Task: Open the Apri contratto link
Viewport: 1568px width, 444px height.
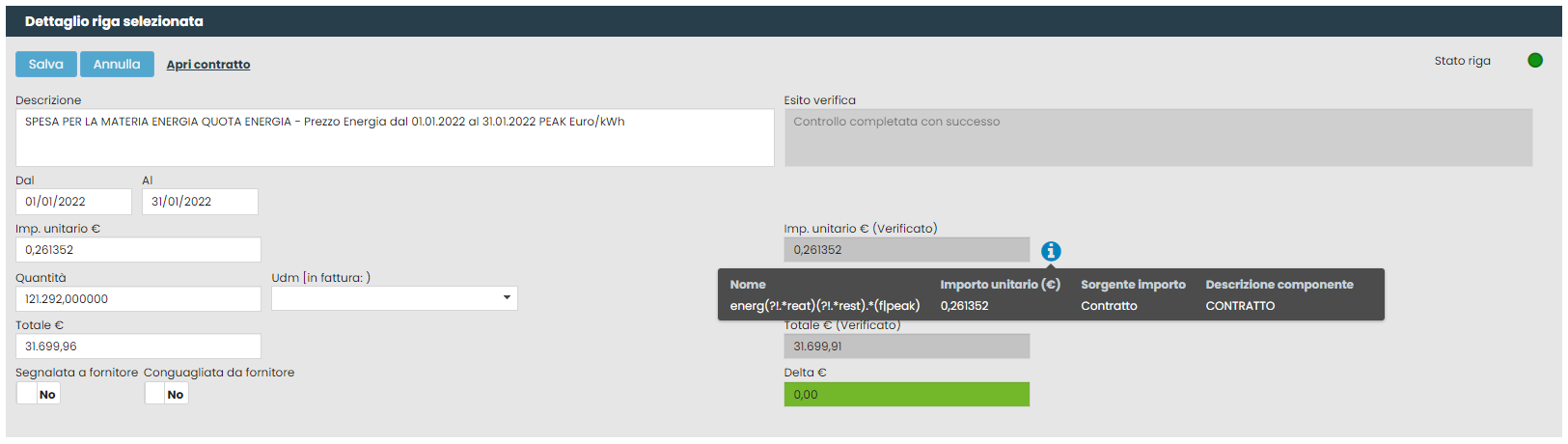Action: point(207,65)
